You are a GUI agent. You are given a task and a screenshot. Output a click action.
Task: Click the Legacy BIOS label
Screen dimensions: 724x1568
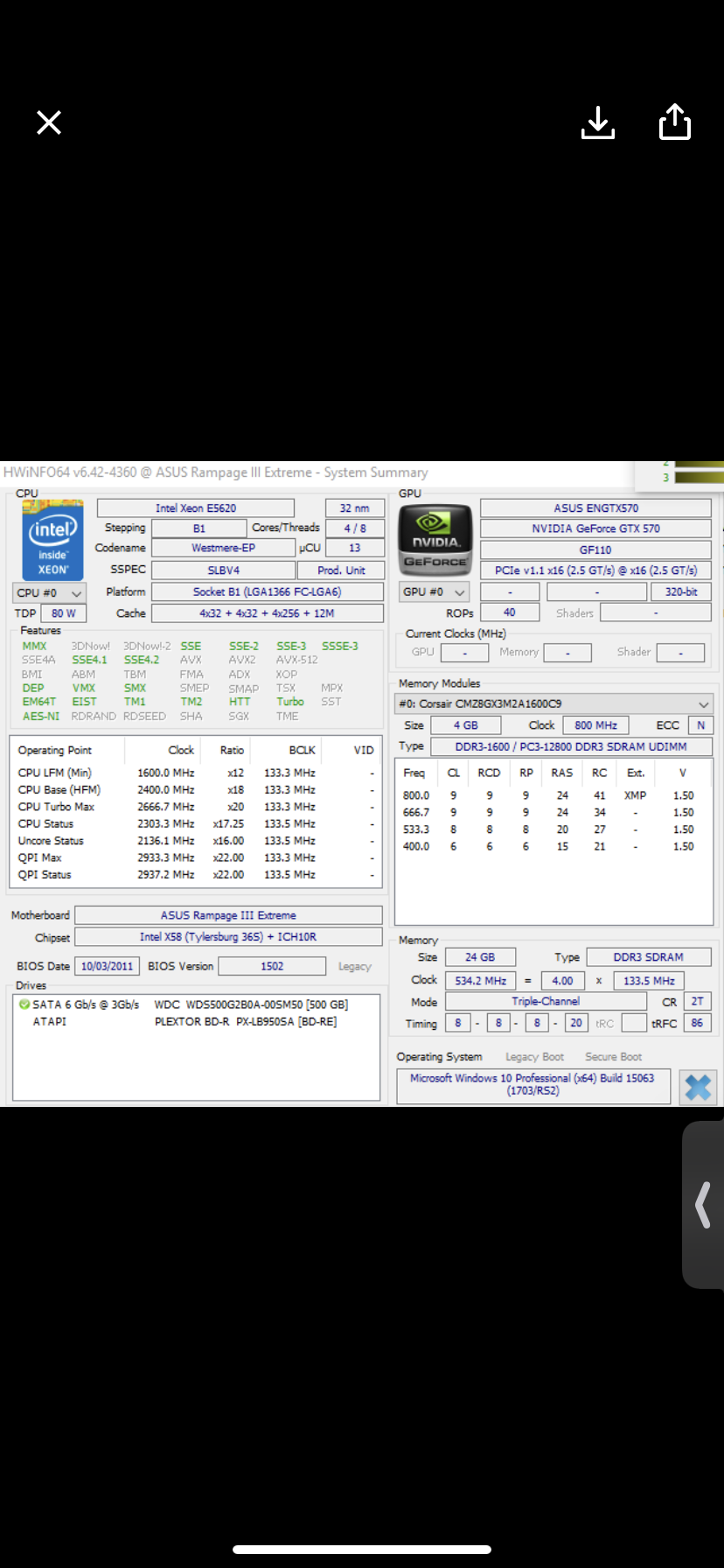(x=354, y=966)
